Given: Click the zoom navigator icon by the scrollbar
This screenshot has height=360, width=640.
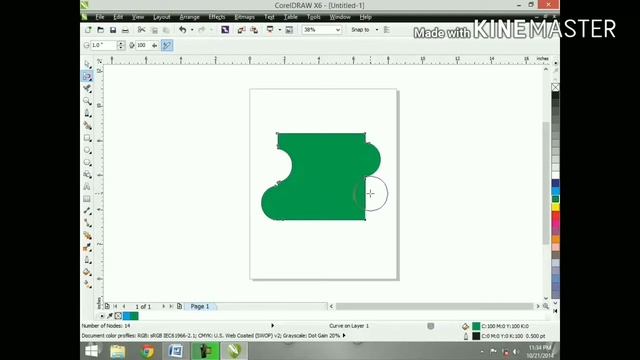Looking at the screenshot, I should tap(546, 306).
